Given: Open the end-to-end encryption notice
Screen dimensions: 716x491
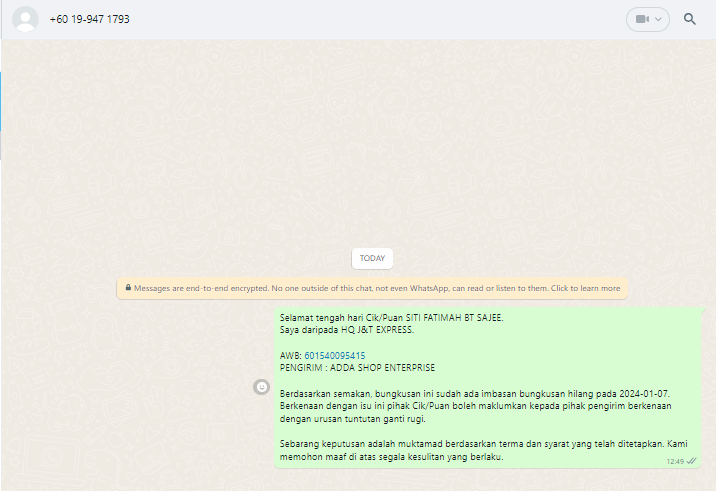Looking at the screenshot, I should tap(372, 288).
